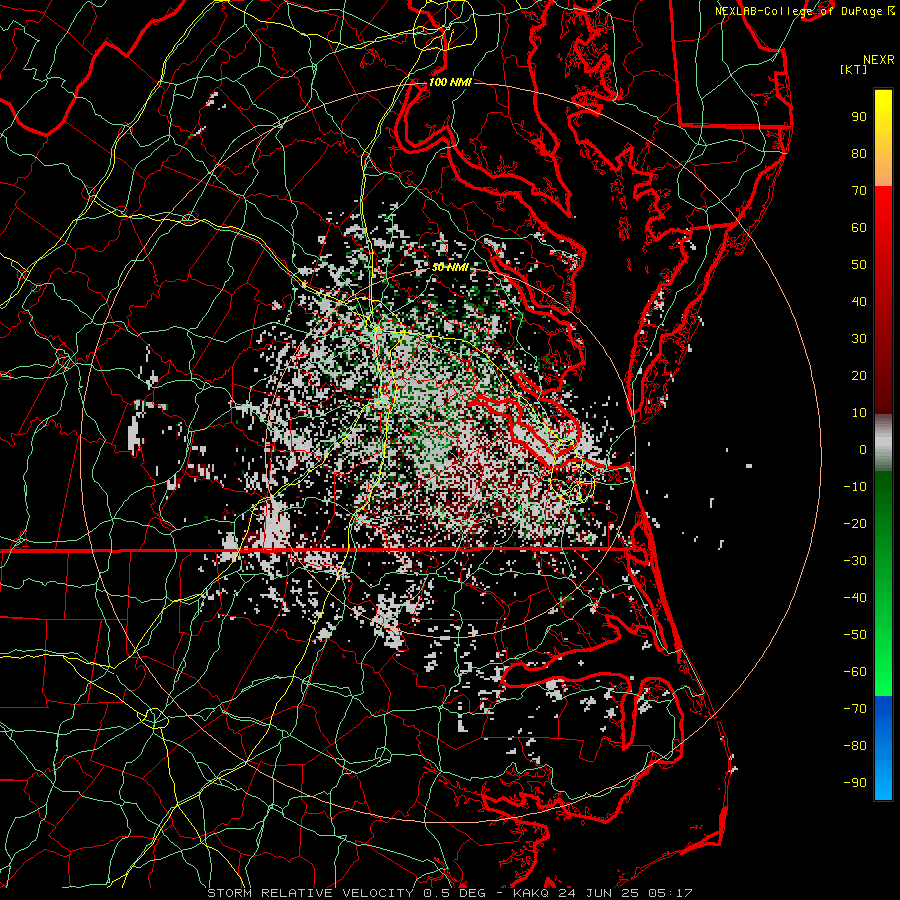Click the blue bottom segment of color bar

coord(883,748)
